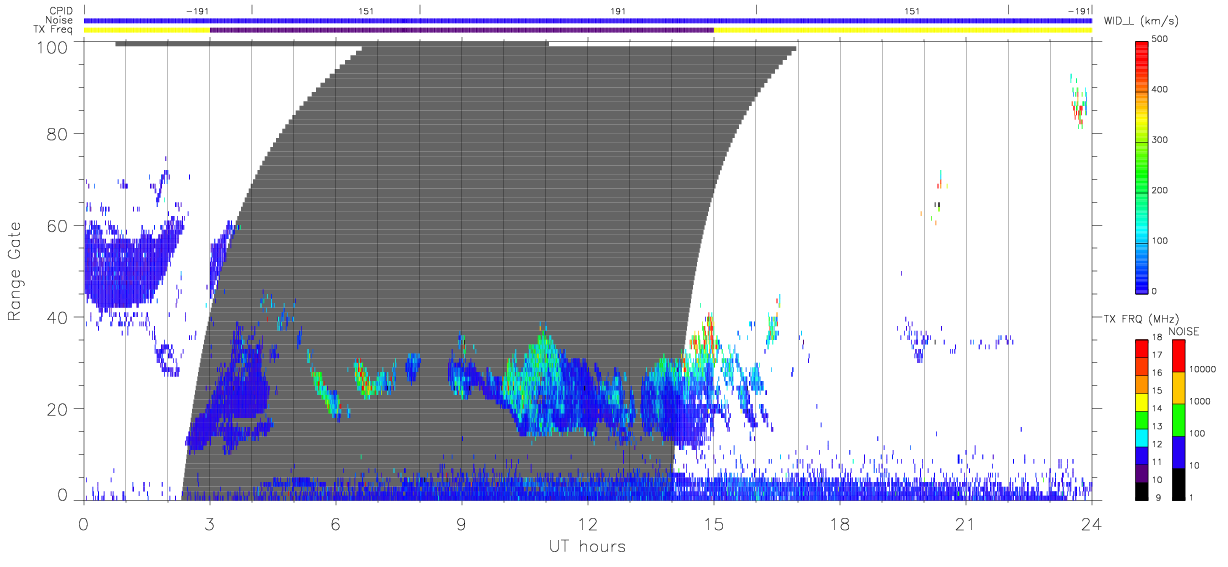
Task: Click the WID⊥ (km/s) color bar title
Action: click(x=1141, y=20)
